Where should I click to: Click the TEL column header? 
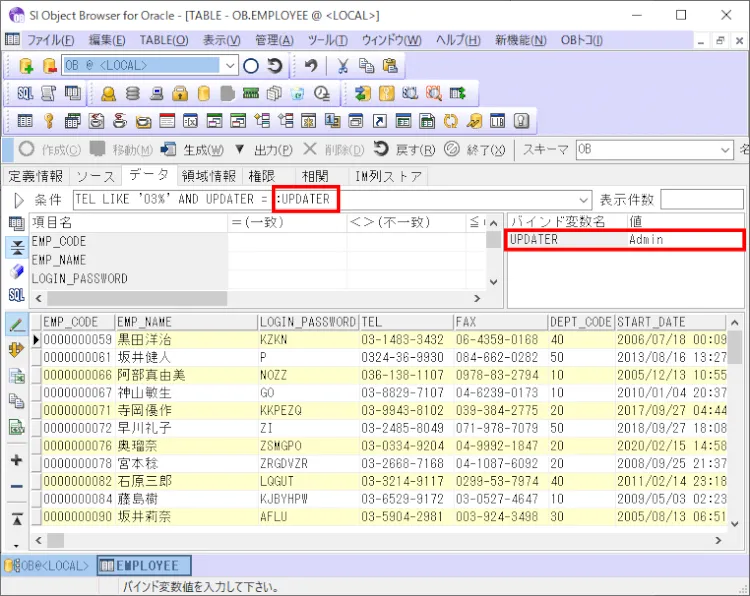pyautogui.click(x=406, y=322)
